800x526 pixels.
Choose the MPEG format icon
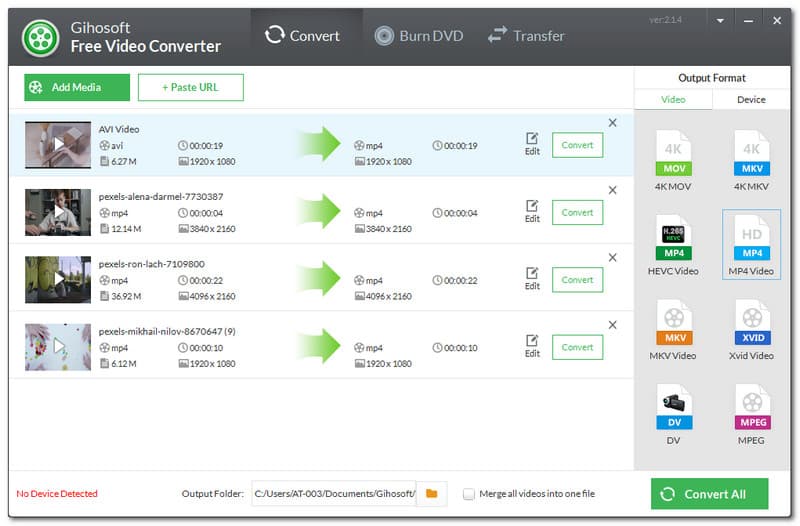click(x=751, y=408)
